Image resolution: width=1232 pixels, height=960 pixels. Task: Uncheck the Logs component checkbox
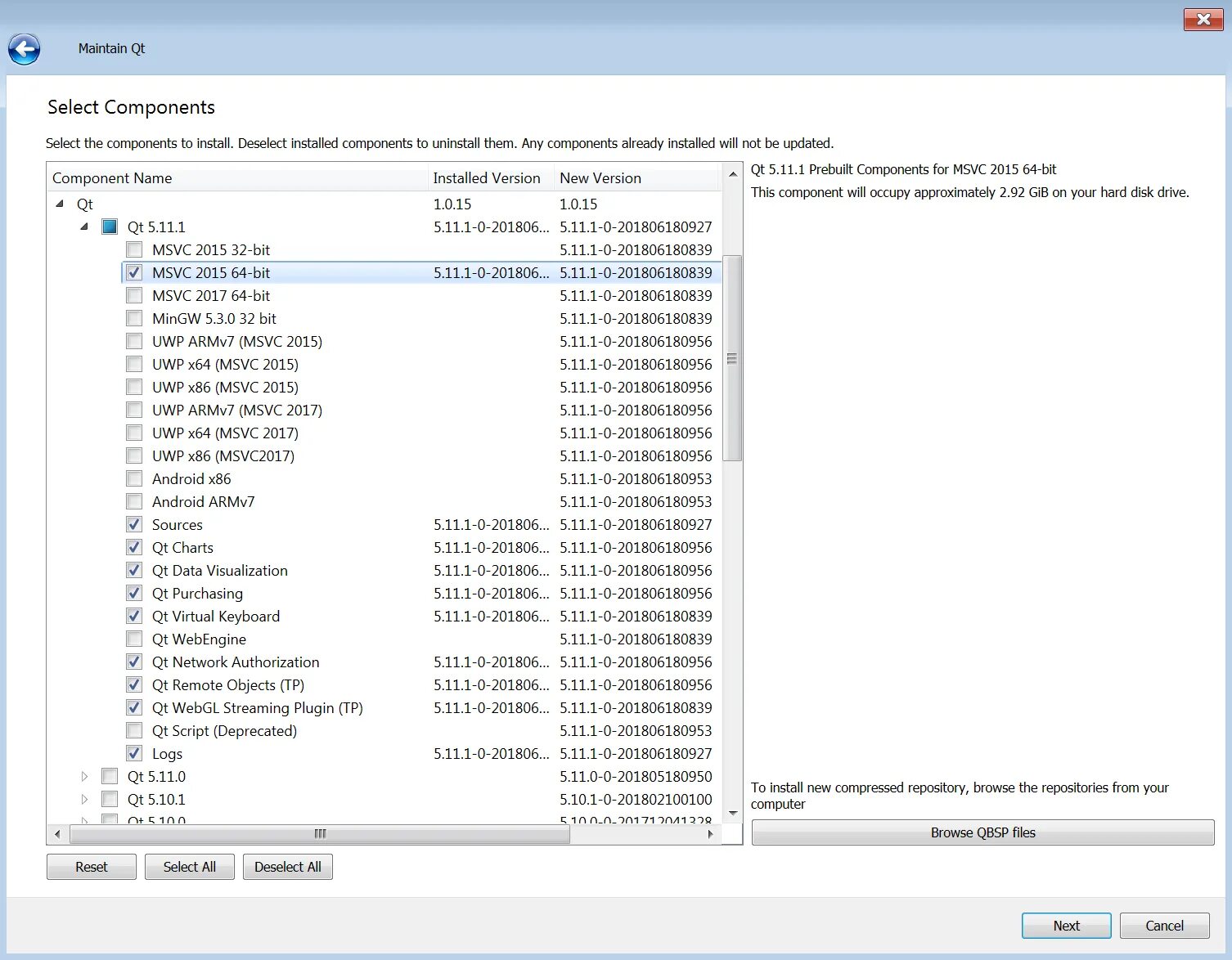(x=134, y=753)
